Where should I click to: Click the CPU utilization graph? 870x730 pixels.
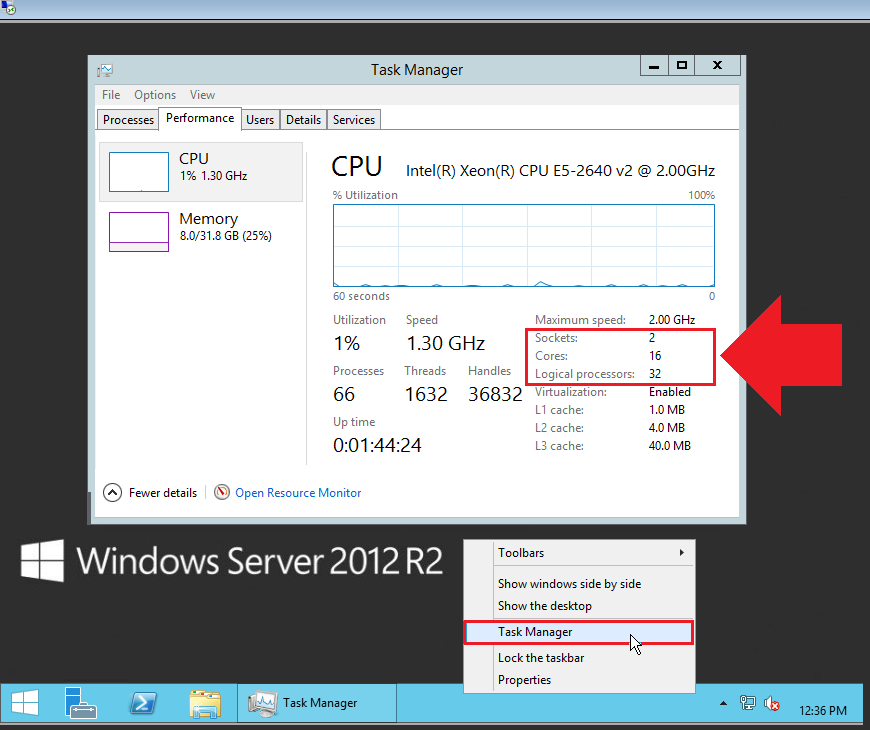pyautogui.click(x=524, y=246)
